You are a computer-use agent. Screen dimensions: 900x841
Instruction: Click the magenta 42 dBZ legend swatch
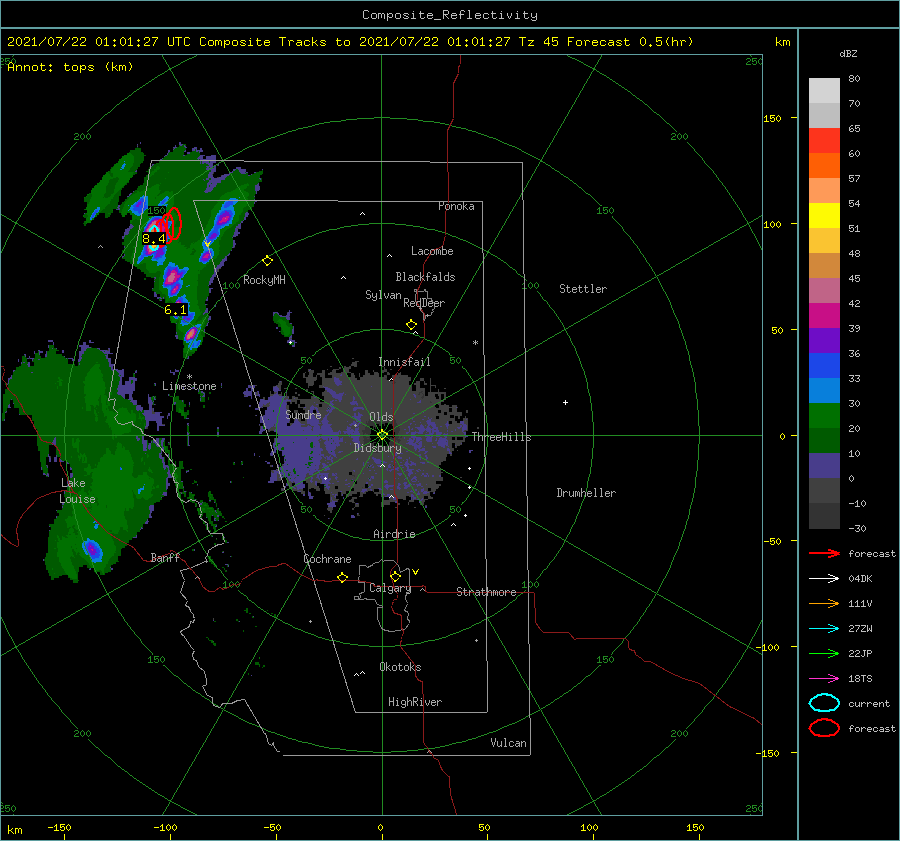[x=824, y=315]
